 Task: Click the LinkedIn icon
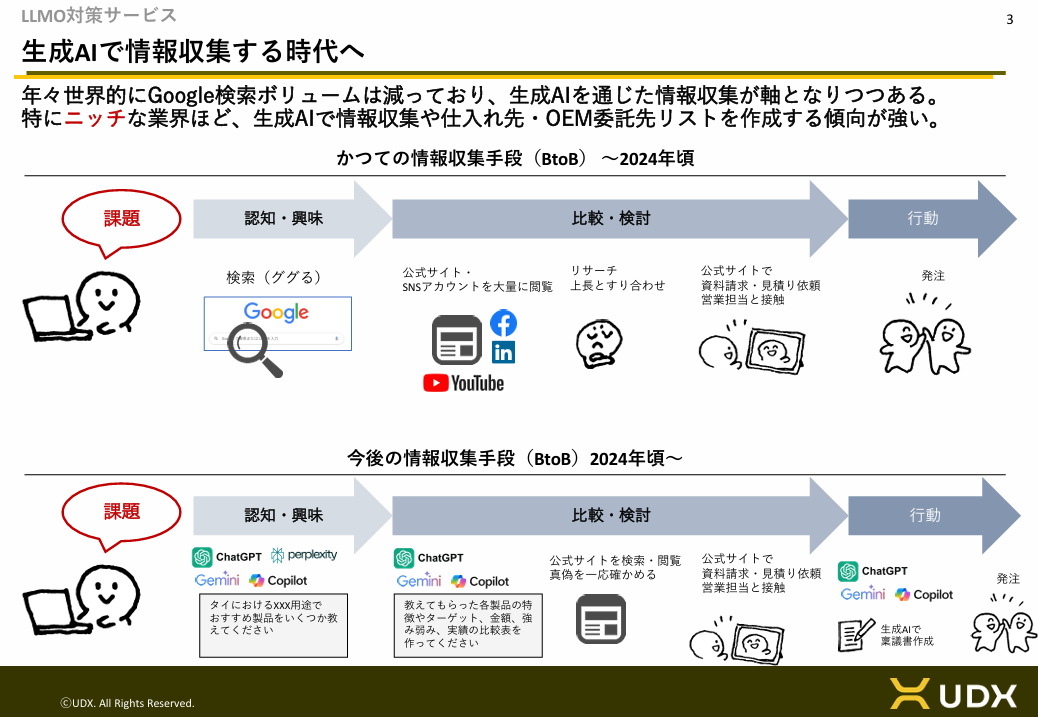click(504, 352)
